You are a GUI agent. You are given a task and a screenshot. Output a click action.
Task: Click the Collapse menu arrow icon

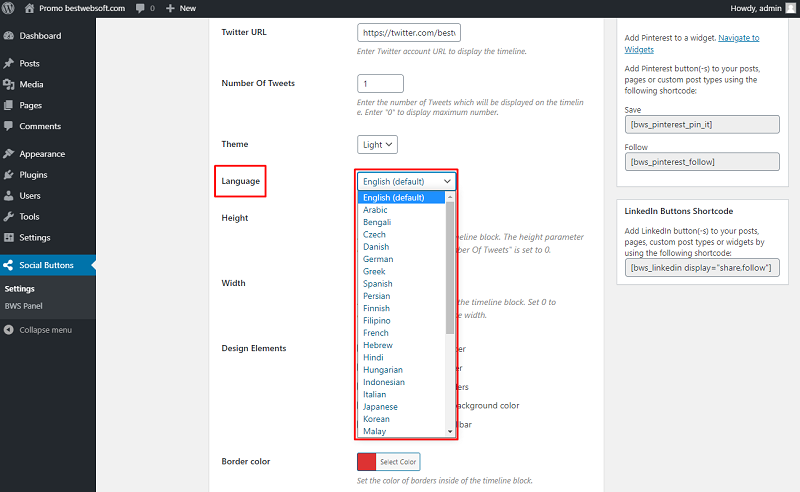[9, 330]
